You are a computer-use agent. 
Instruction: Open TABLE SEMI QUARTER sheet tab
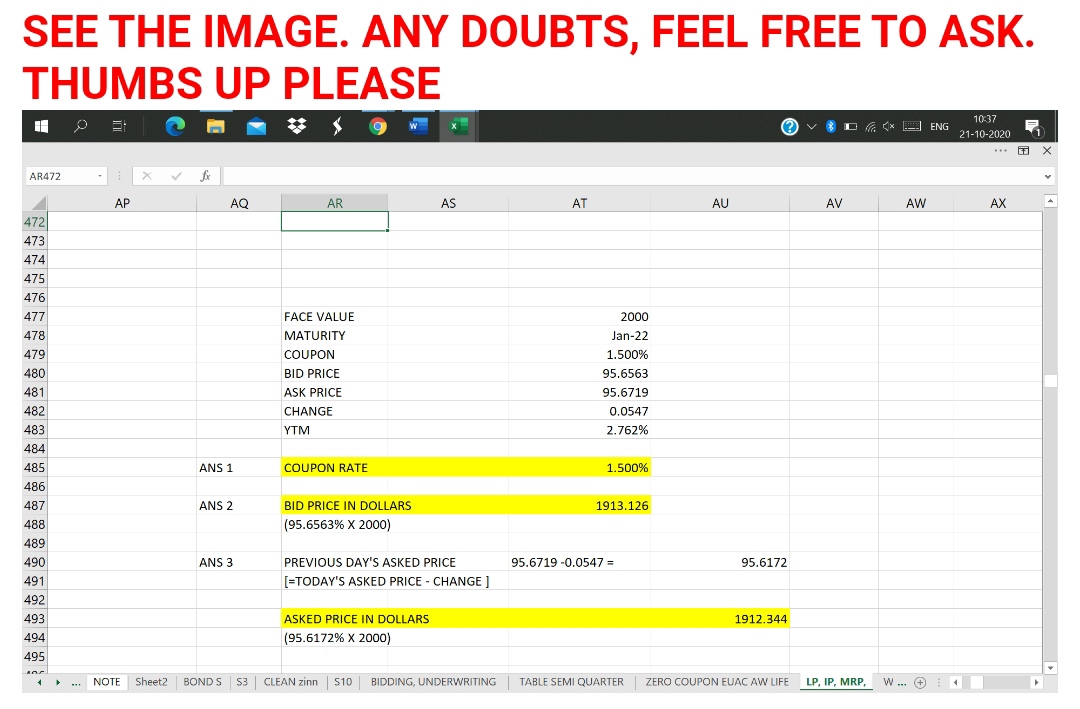(x=571, y=682)
